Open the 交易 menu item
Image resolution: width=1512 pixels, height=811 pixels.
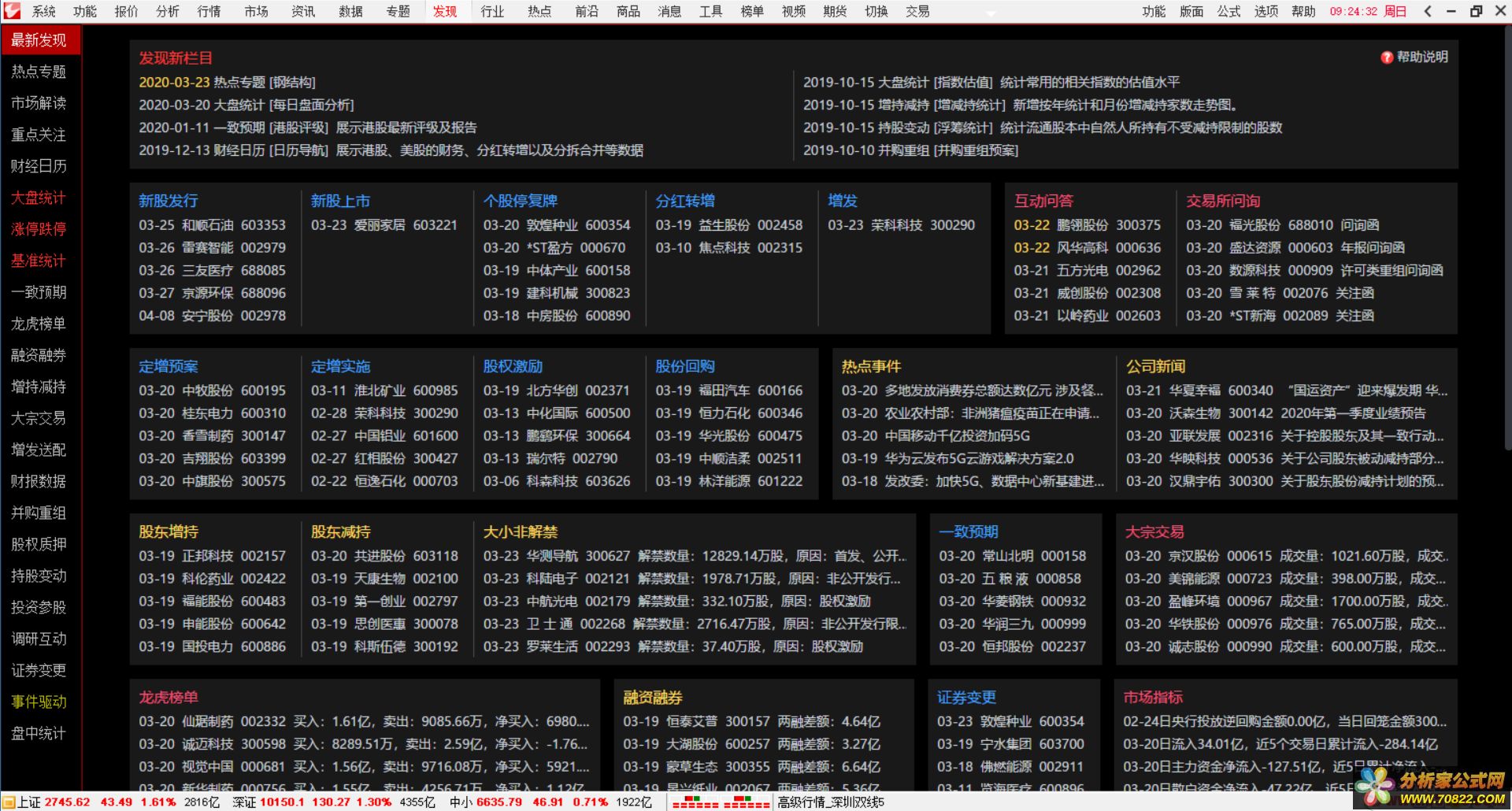tap(917, 11)
